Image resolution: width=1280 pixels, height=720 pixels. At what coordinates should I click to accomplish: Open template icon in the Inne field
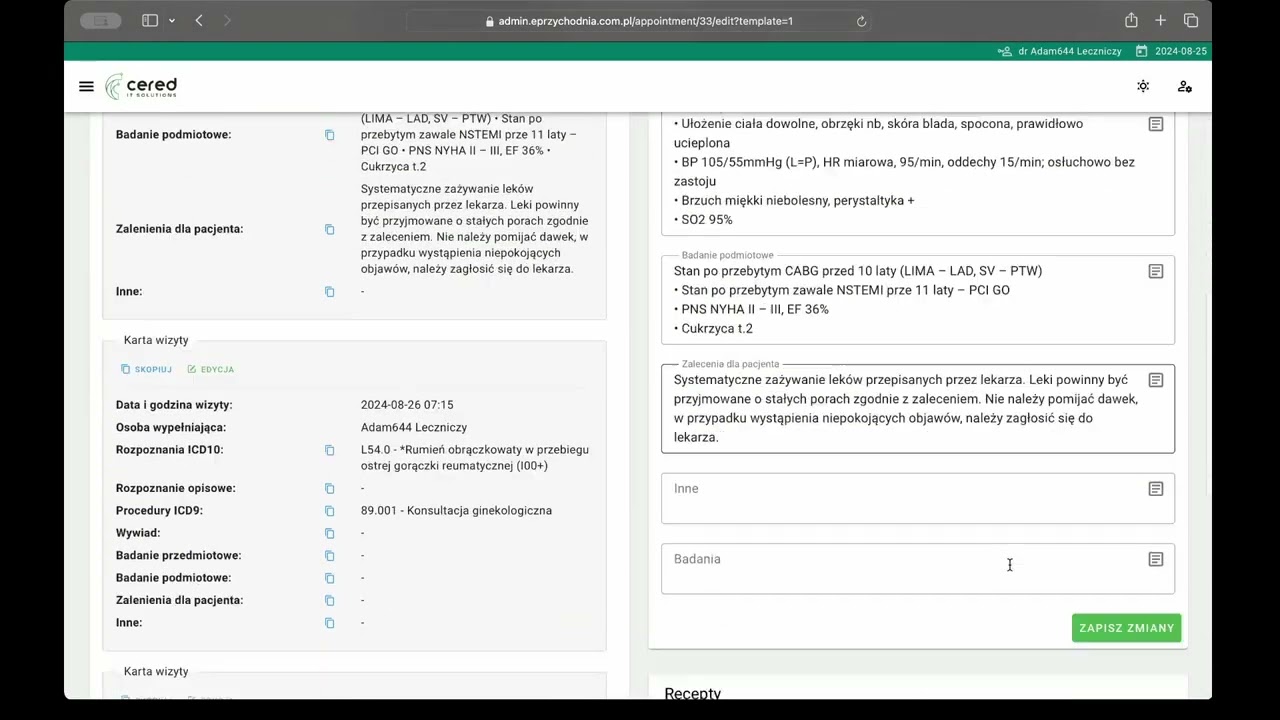tap(1155, 489)
